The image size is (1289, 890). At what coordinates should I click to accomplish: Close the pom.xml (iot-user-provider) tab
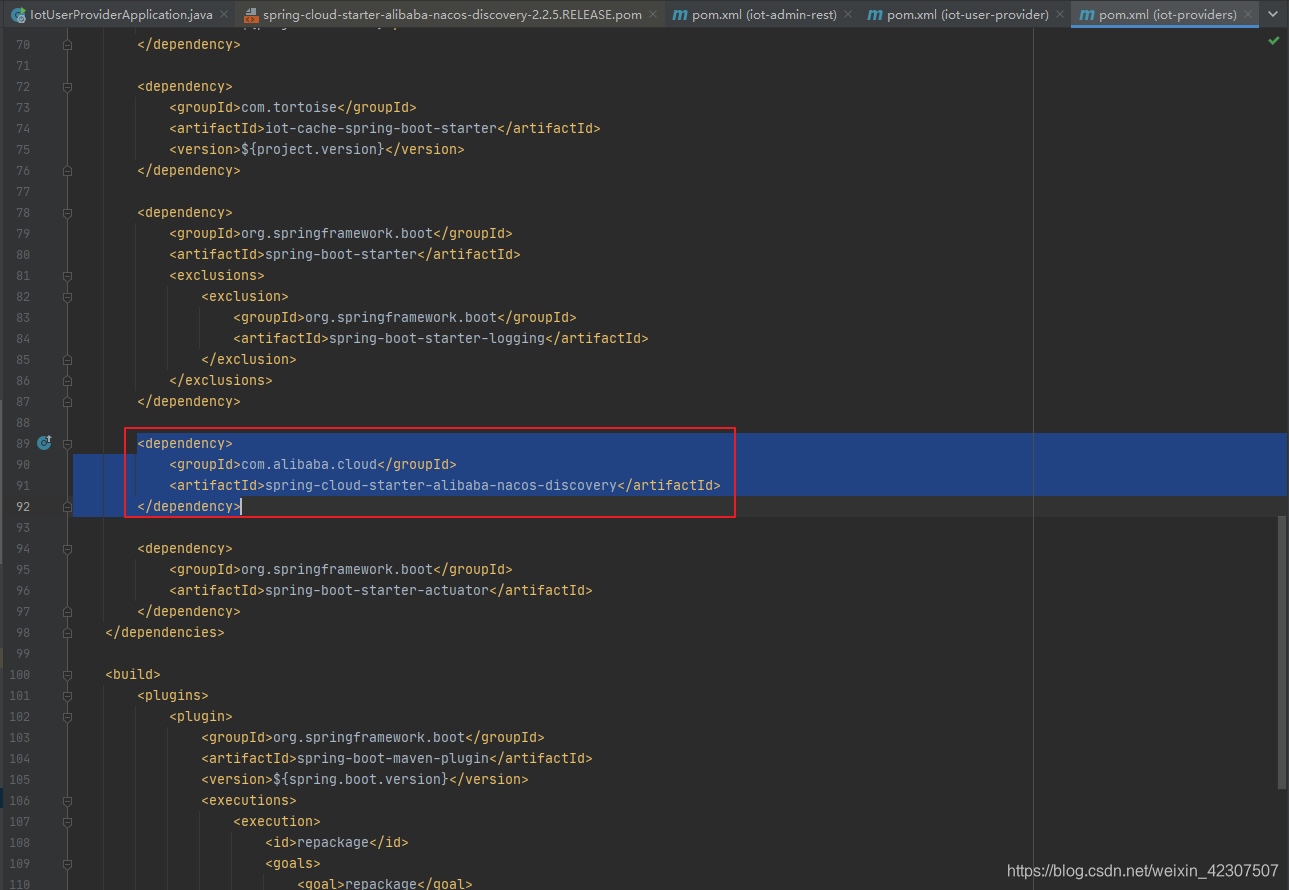[1059, 15]
